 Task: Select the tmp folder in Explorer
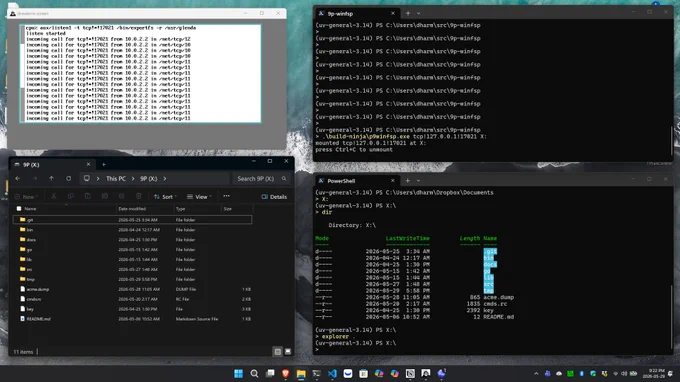(x=132, y=279)
